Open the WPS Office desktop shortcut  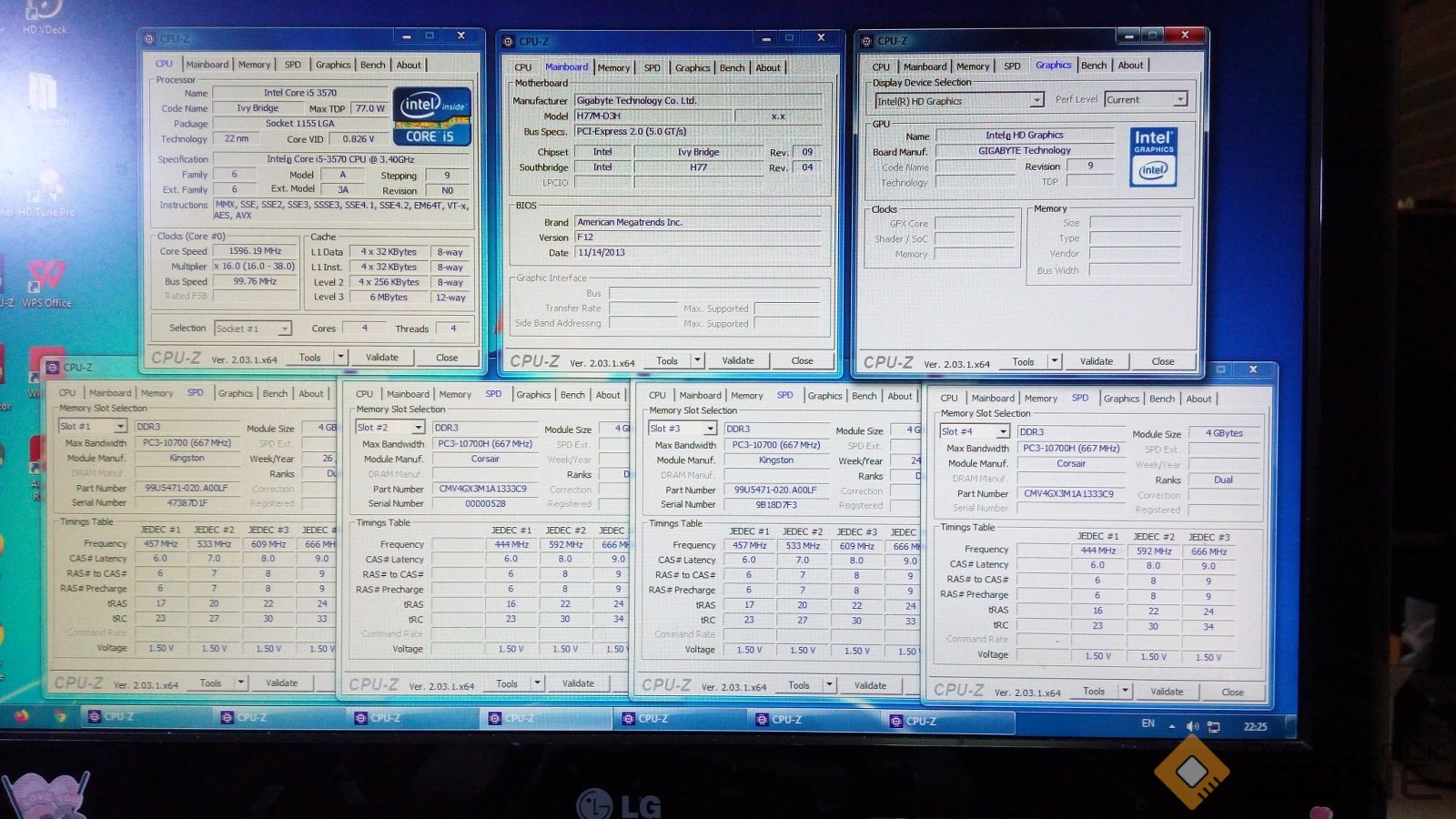(x=45, y=279)
